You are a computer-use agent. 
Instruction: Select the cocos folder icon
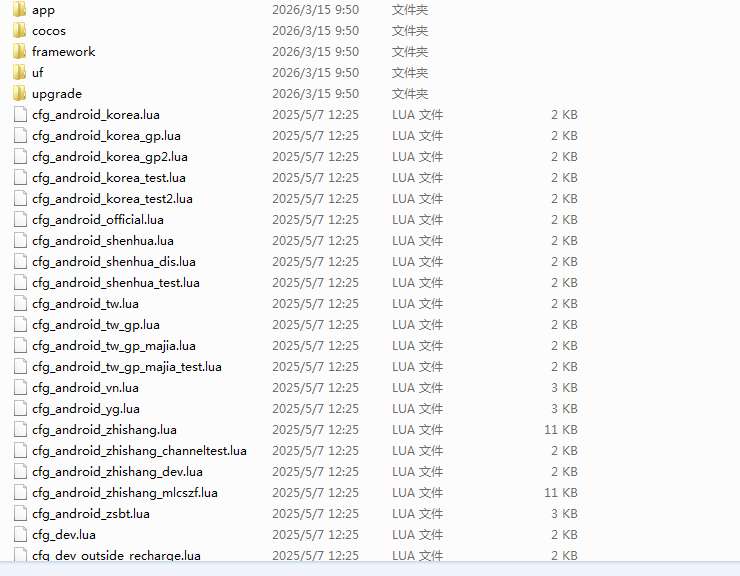click(20, 30)
